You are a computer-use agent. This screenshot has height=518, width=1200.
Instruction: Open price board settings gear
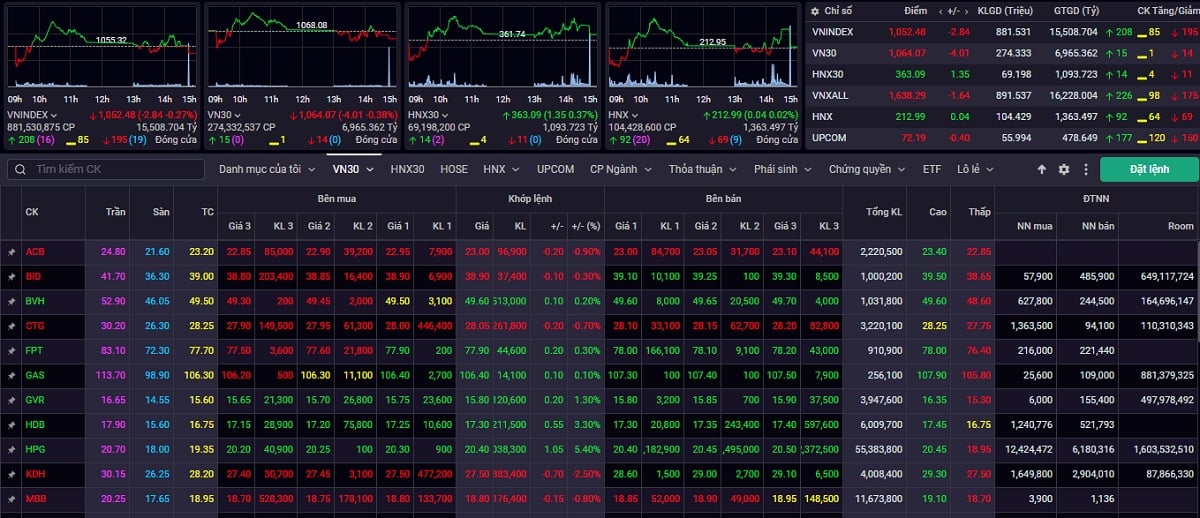1063,169
